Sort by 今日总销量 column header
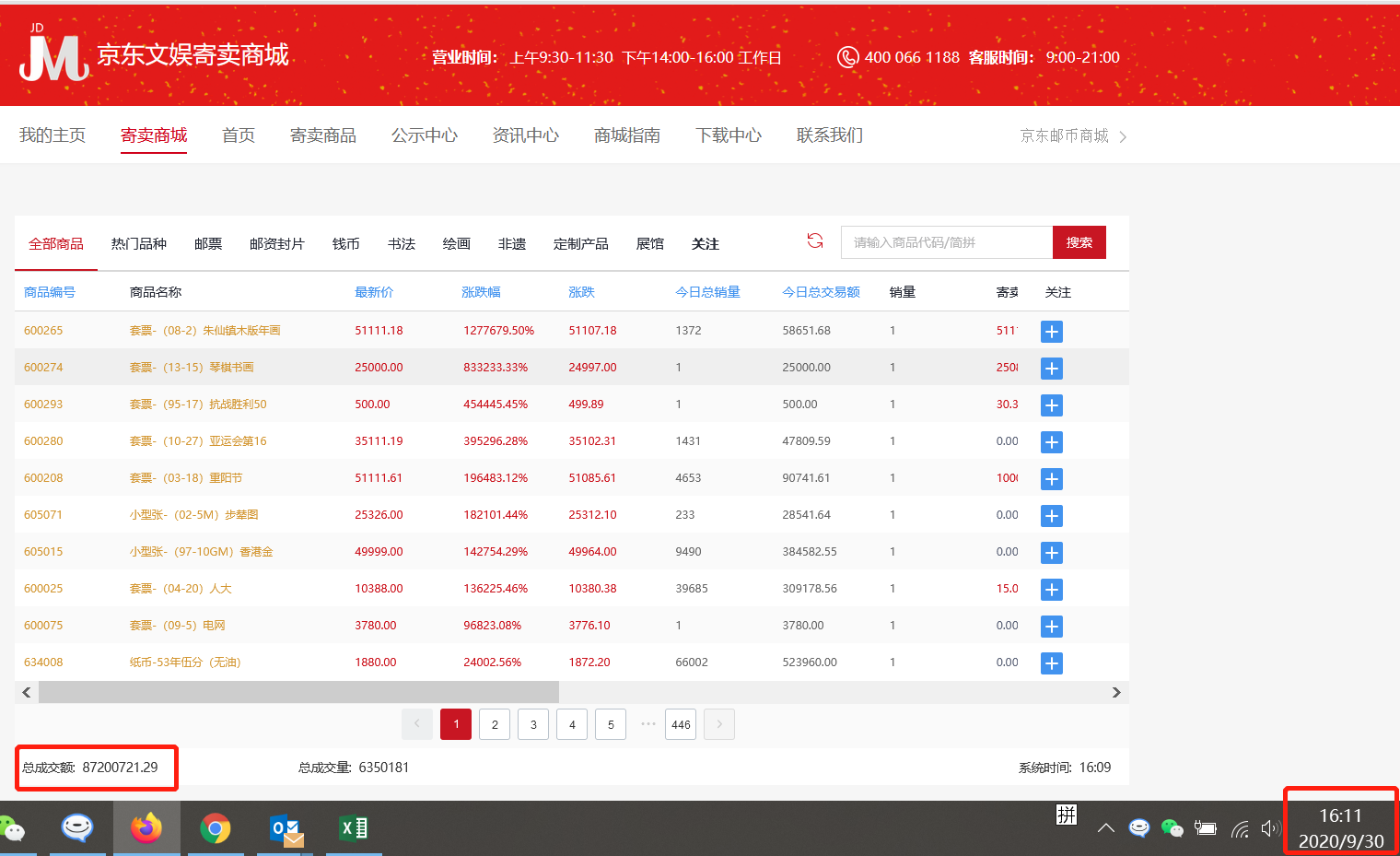 707,292
